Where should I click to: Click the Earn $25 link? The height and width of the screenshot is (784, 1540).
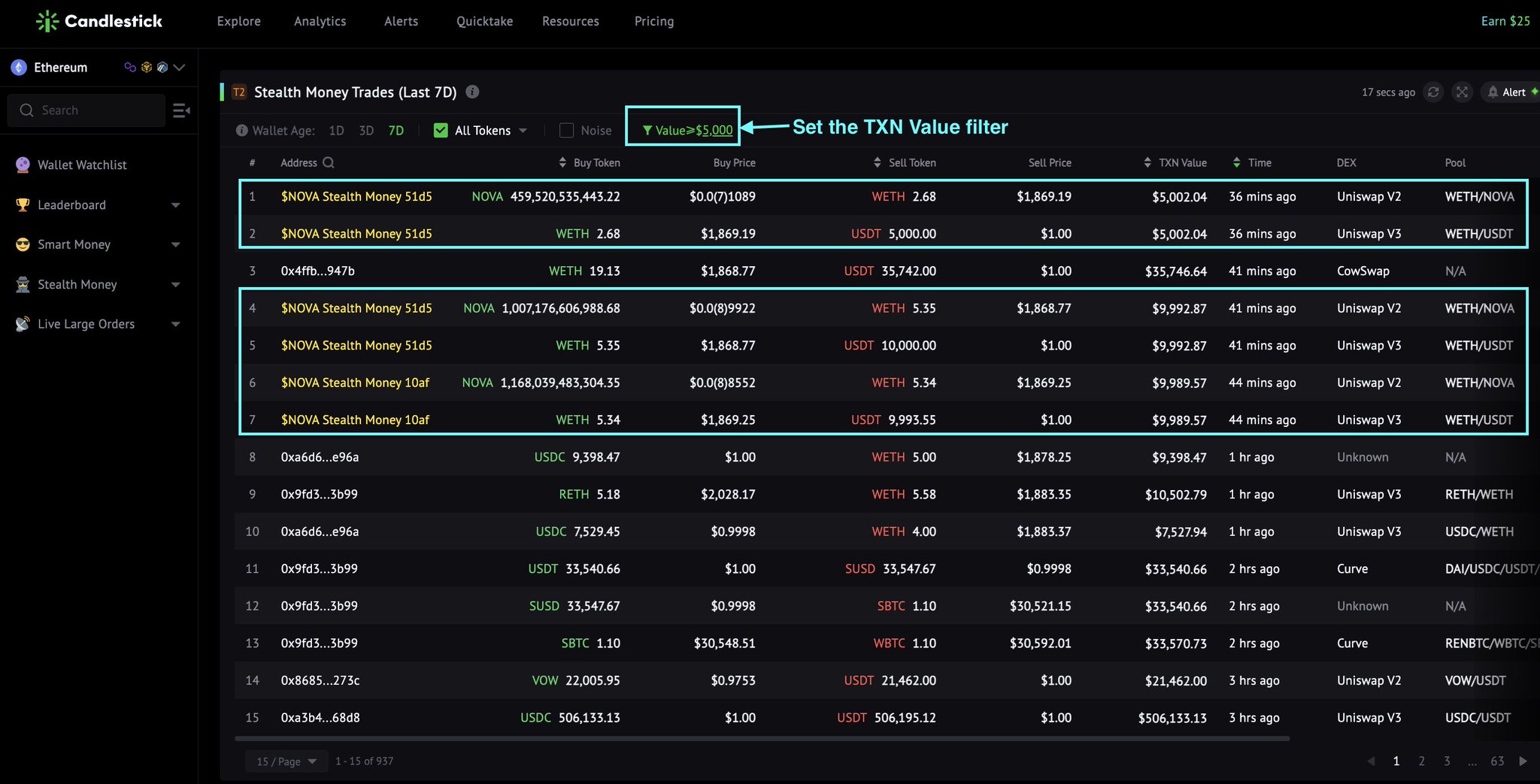(1505, 21)
